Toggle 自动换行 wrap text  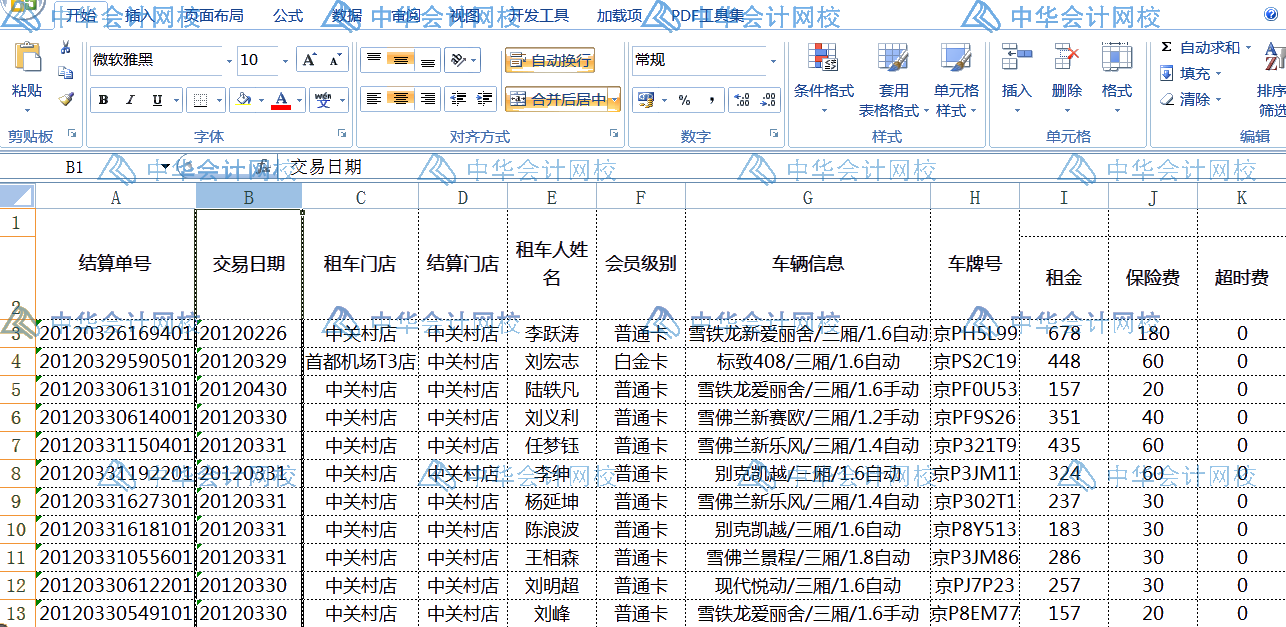(x=550, y=60)
